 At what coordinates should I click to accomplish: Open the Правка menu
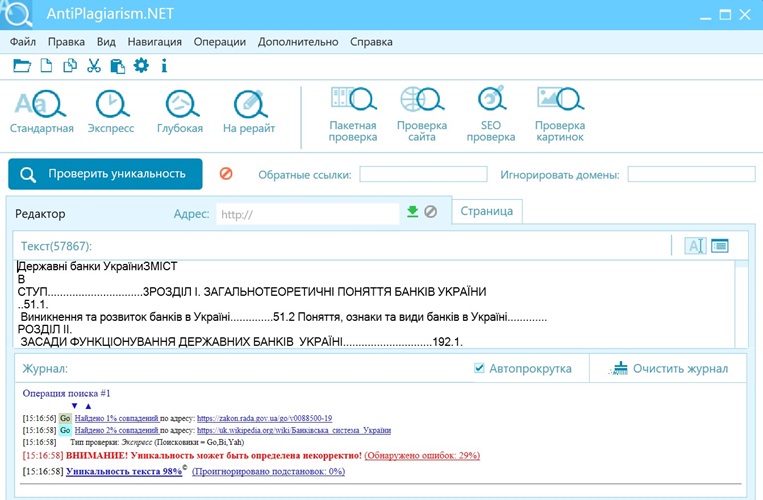click(x=66, y=42)
